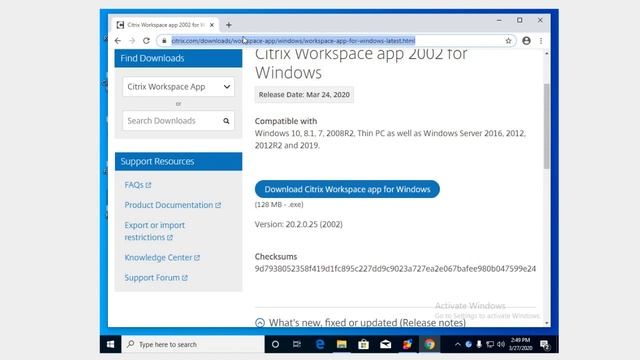Viewport: 640px width, 360px height.
Task: Open the Citrix Workspace App dropdown
Action: 178,87
